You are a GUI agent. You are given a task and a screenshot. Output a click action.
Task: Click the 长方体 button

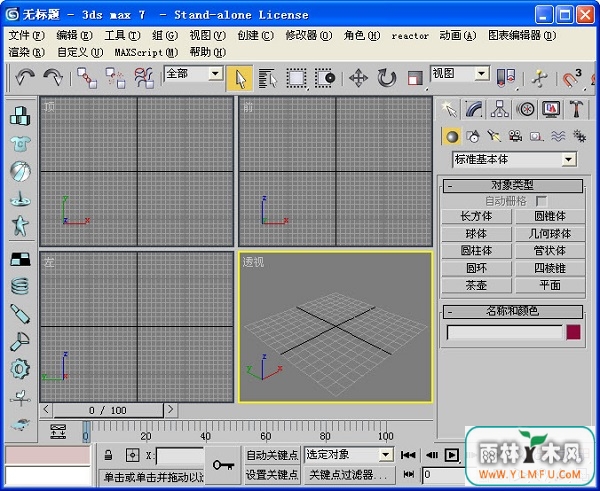coord(476,216)
